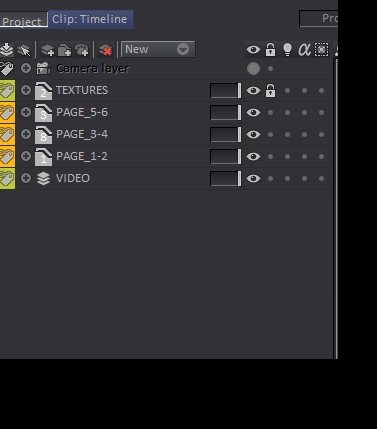377x429 pixels.
Task: Click the eye column header icon
Action: coord(253,50)
